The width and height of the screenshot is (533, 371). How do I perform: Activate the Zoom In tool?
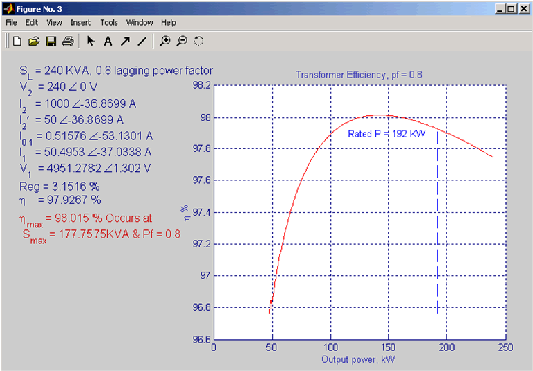coord(165,41)
